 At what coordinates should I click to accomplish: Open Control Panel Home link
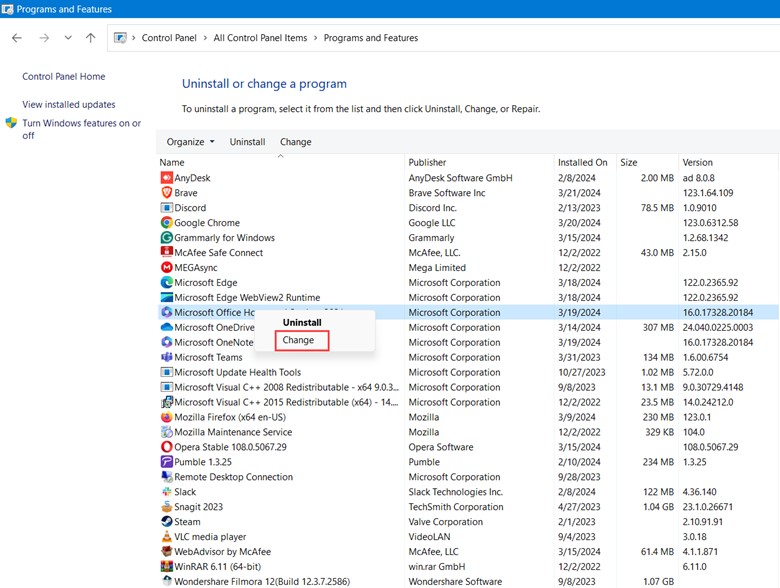(64, 77)
